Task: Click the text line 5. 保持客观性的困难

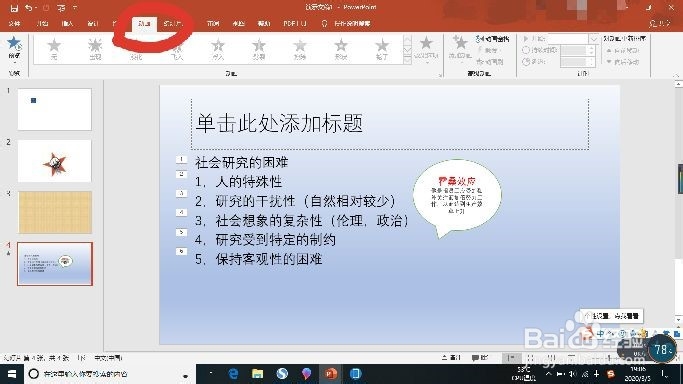Action: [258, 259]
